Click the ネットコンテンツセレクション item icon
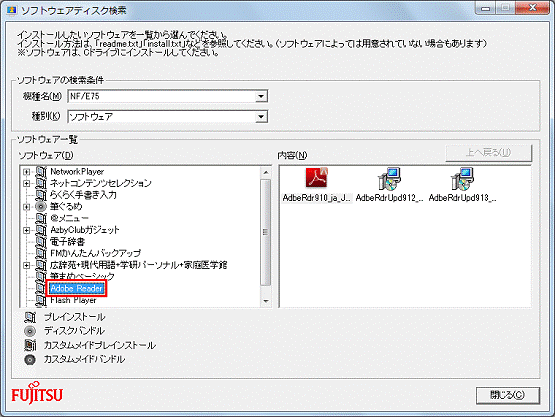The height and width of the screenshot is (417, 555). [x=41, y=183]
